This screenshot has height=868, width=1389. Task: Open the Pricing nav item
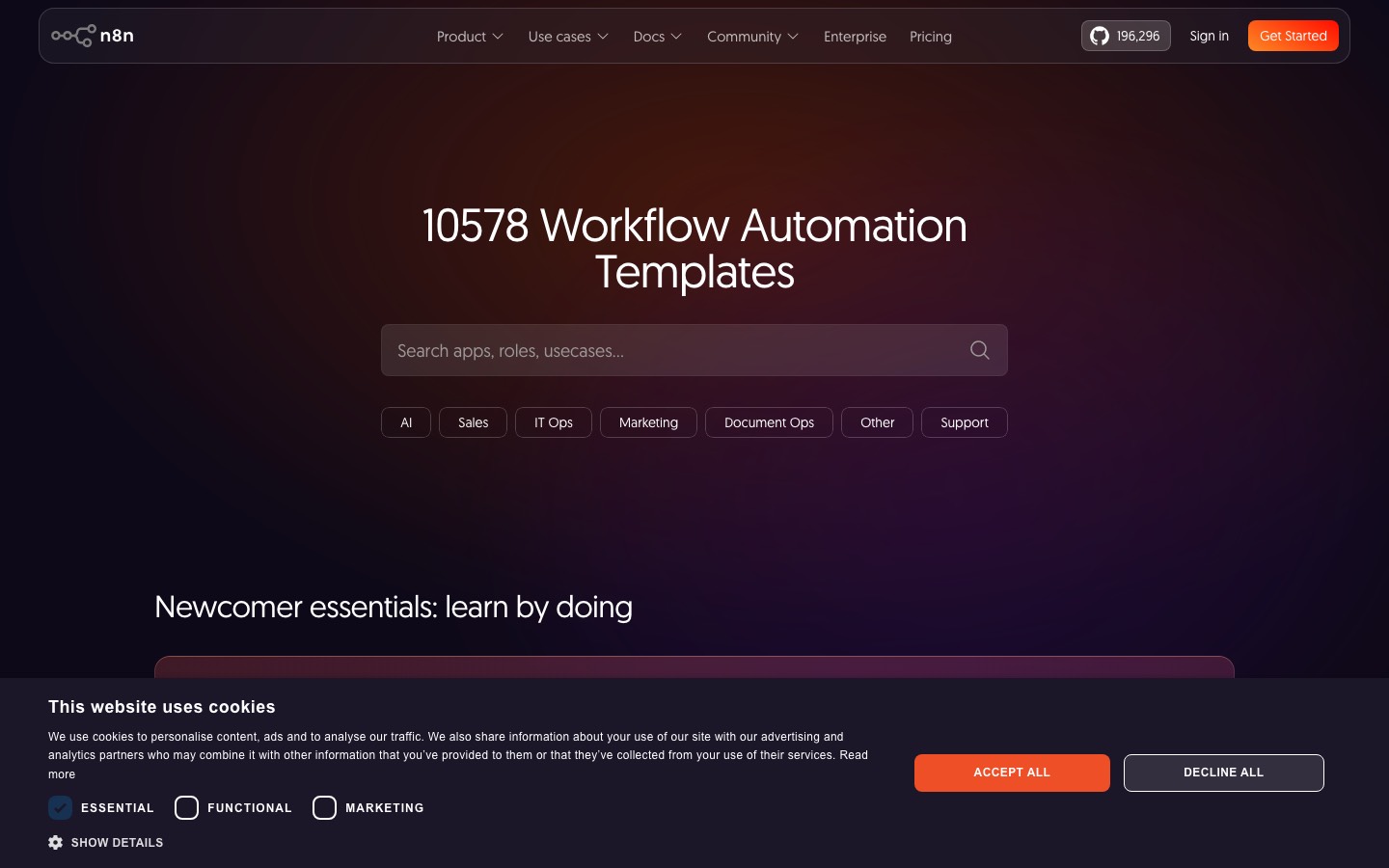931,37
